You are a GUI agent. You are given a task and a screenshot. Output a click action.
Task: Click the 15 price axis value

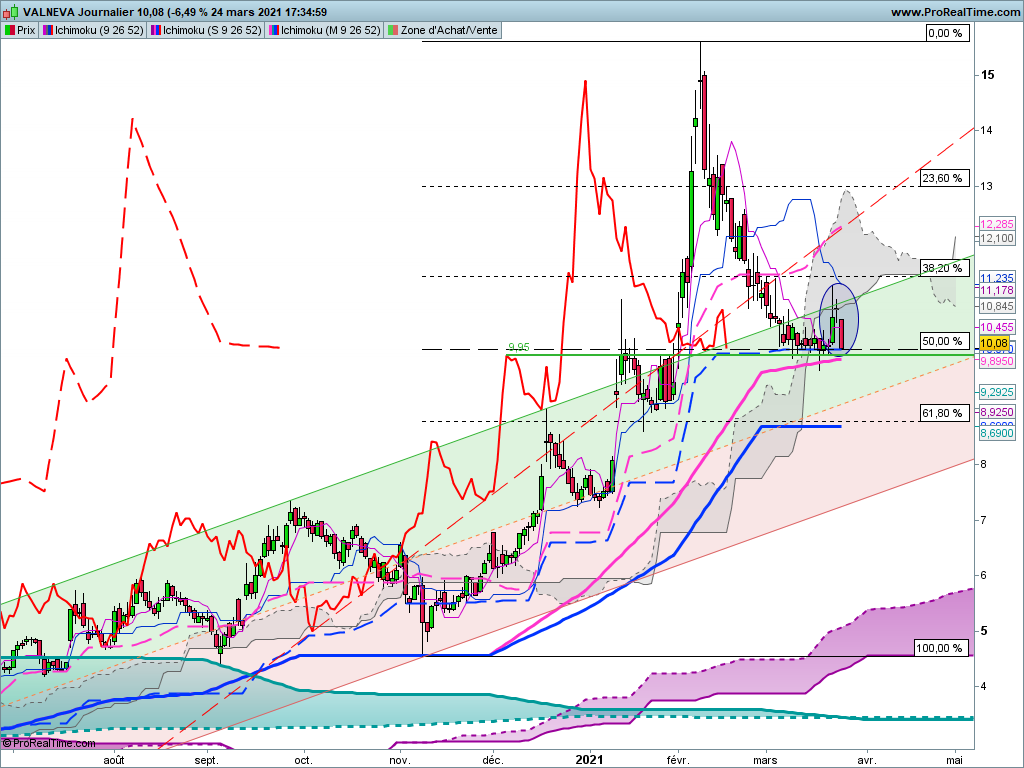[x=987, y=75]
